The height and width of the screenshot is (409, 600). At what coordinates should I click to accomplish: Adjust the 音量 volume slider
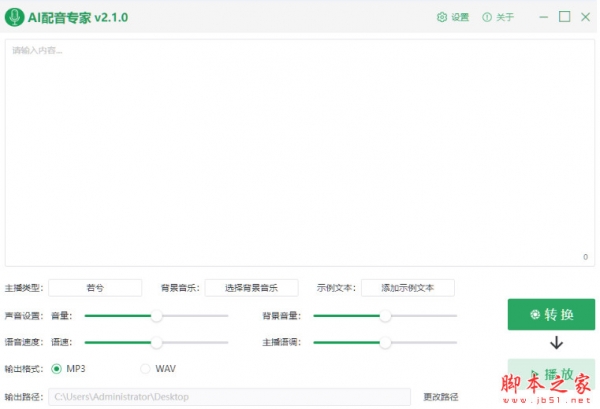pyautogui.click(x=157, y=316)
